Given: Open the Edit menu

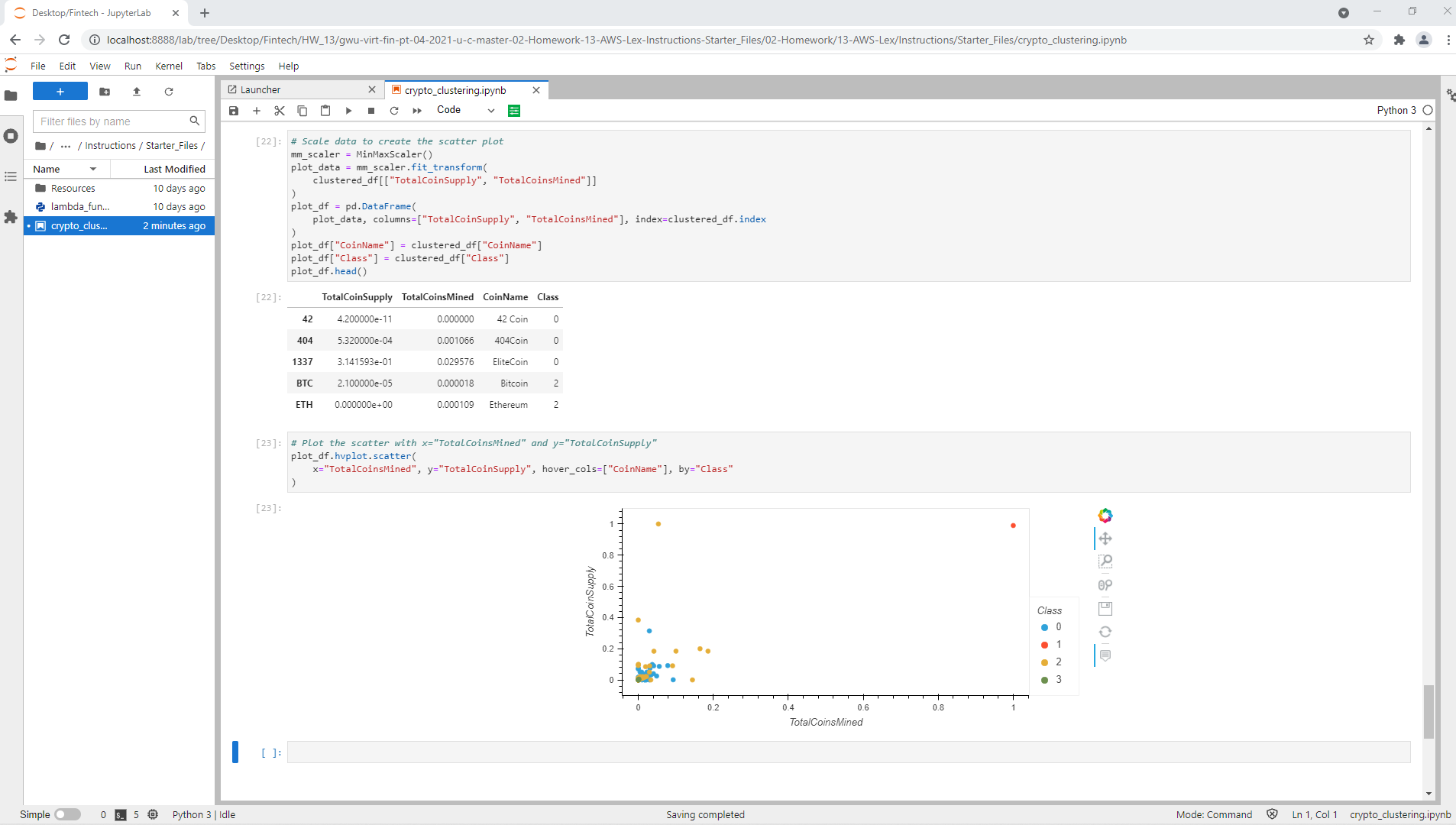Looking at the screenshot, I should (67, 66).
